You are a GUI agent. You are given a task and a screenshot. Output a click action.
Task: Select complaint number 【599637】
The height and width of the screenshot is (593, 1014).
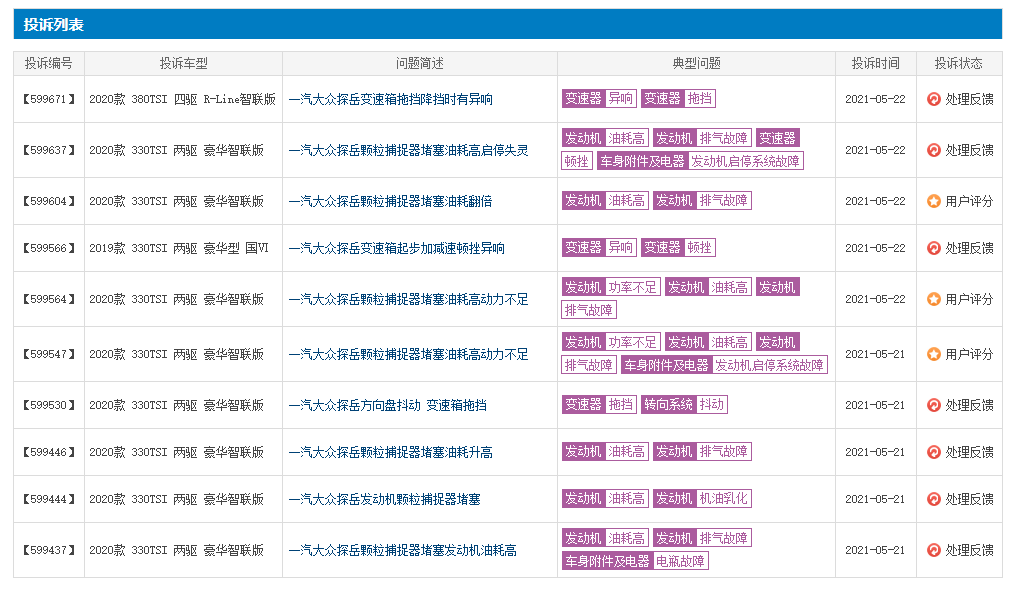coord(49,150)
